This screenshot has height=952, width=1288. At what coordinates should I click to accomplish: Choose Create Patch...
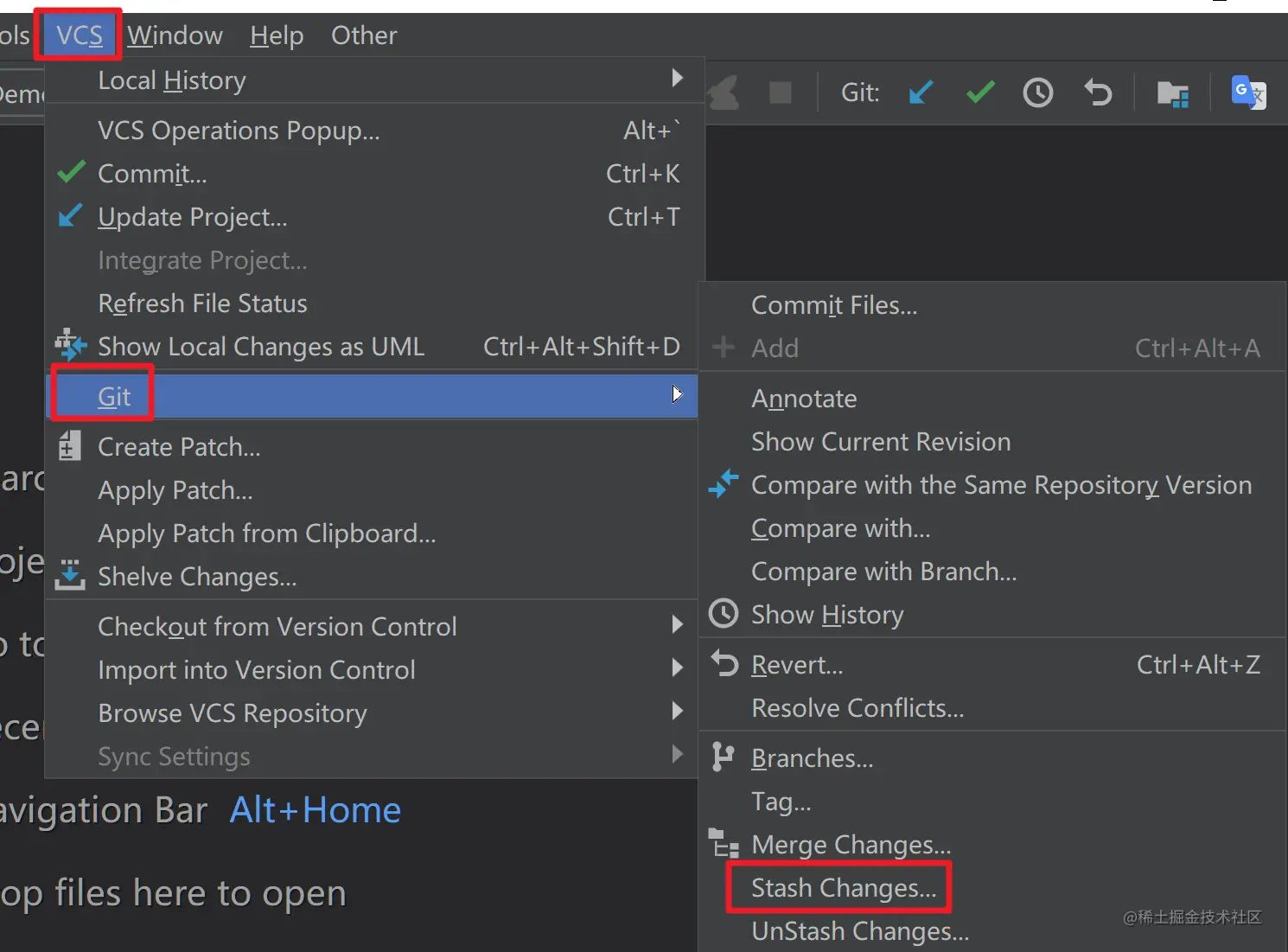click(372, 446)
